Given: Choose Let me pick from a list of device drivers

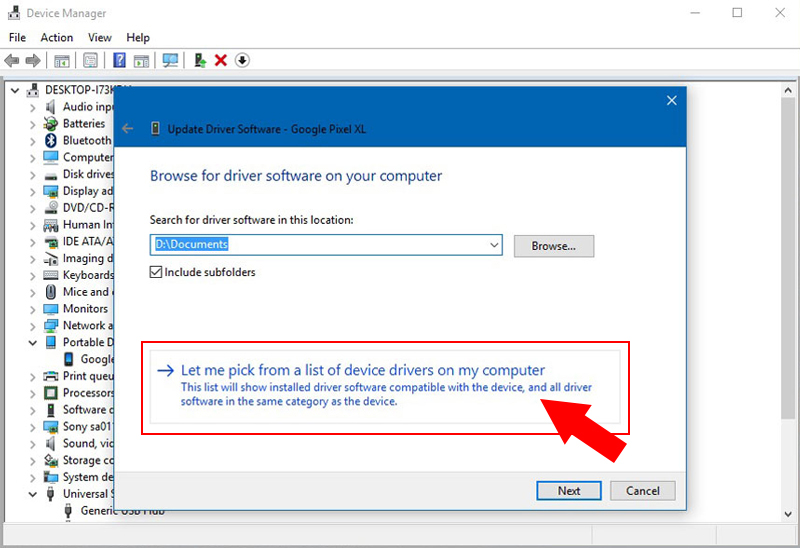Looking at the screenshot, I should tap(385, 386).
